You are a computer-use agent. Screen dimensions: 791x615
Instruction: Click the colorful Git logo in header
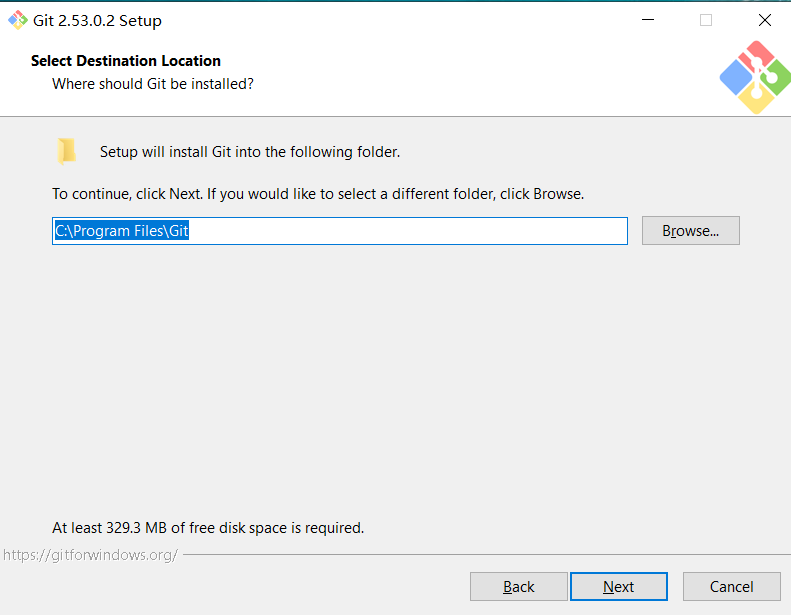point(755,76)
